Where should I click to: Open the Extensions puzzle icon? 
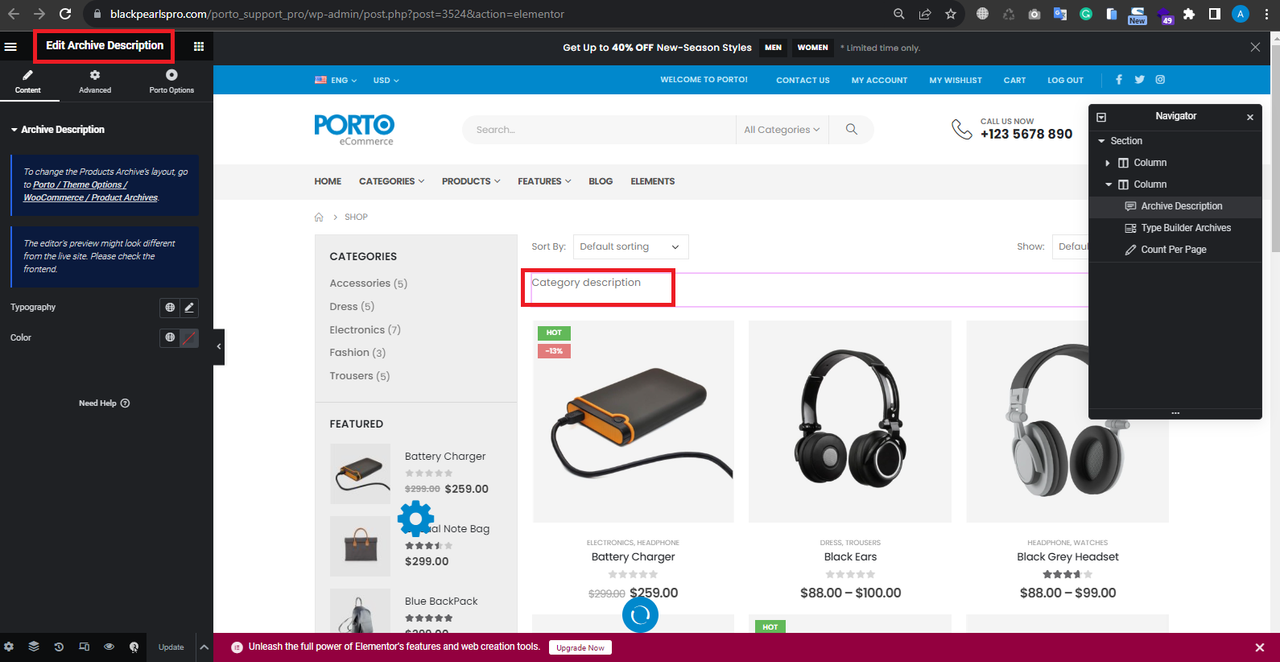tap(1189, 14)
